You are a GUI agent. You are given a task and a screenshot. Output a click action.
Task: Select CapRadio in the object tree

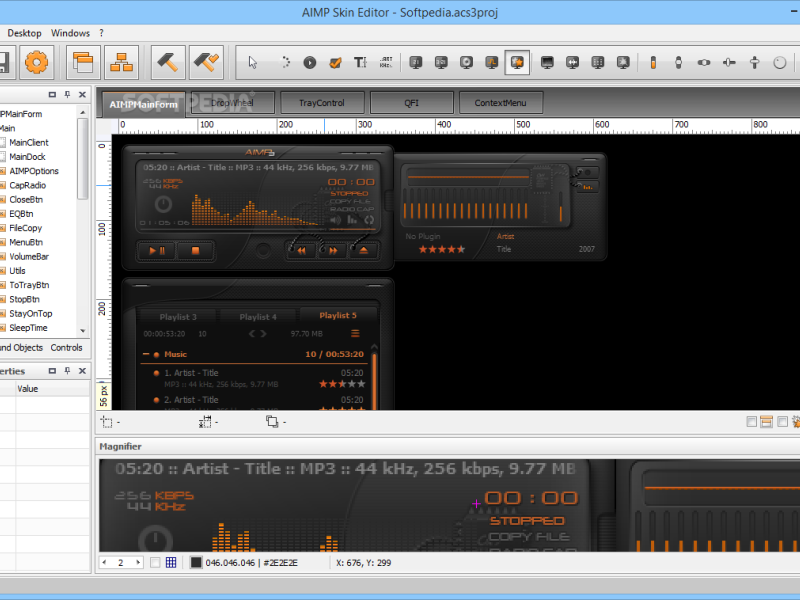(28, 185)
